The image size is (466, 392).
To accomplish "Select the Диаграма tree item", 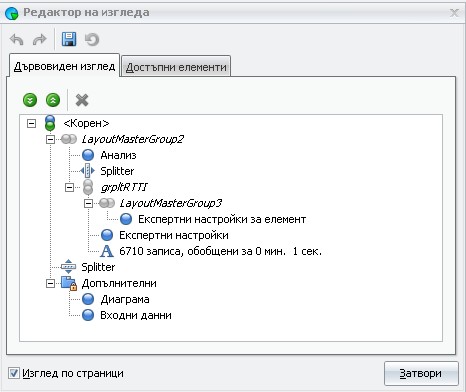I will click(125, 299).
